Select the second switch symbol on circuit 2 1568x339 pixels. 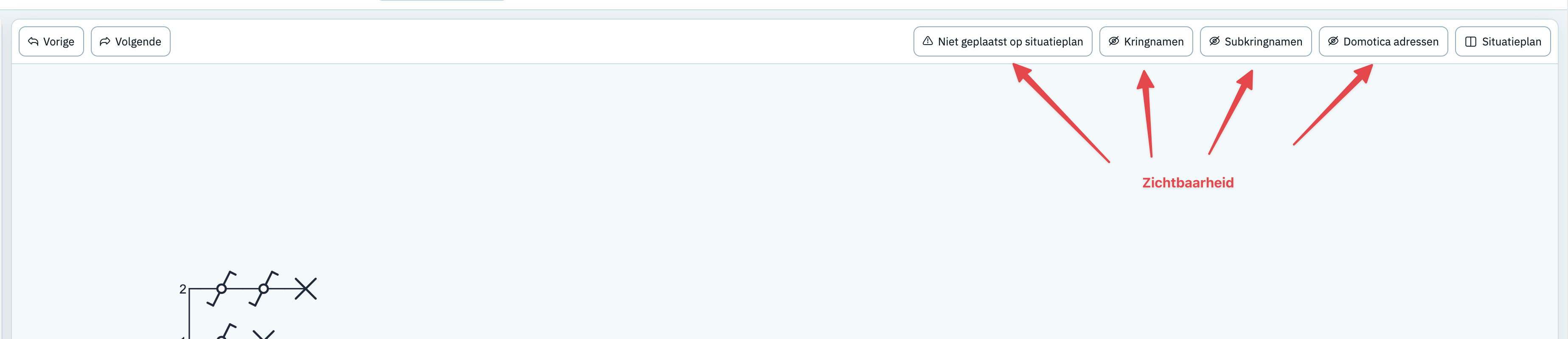[x=264, y=288]
